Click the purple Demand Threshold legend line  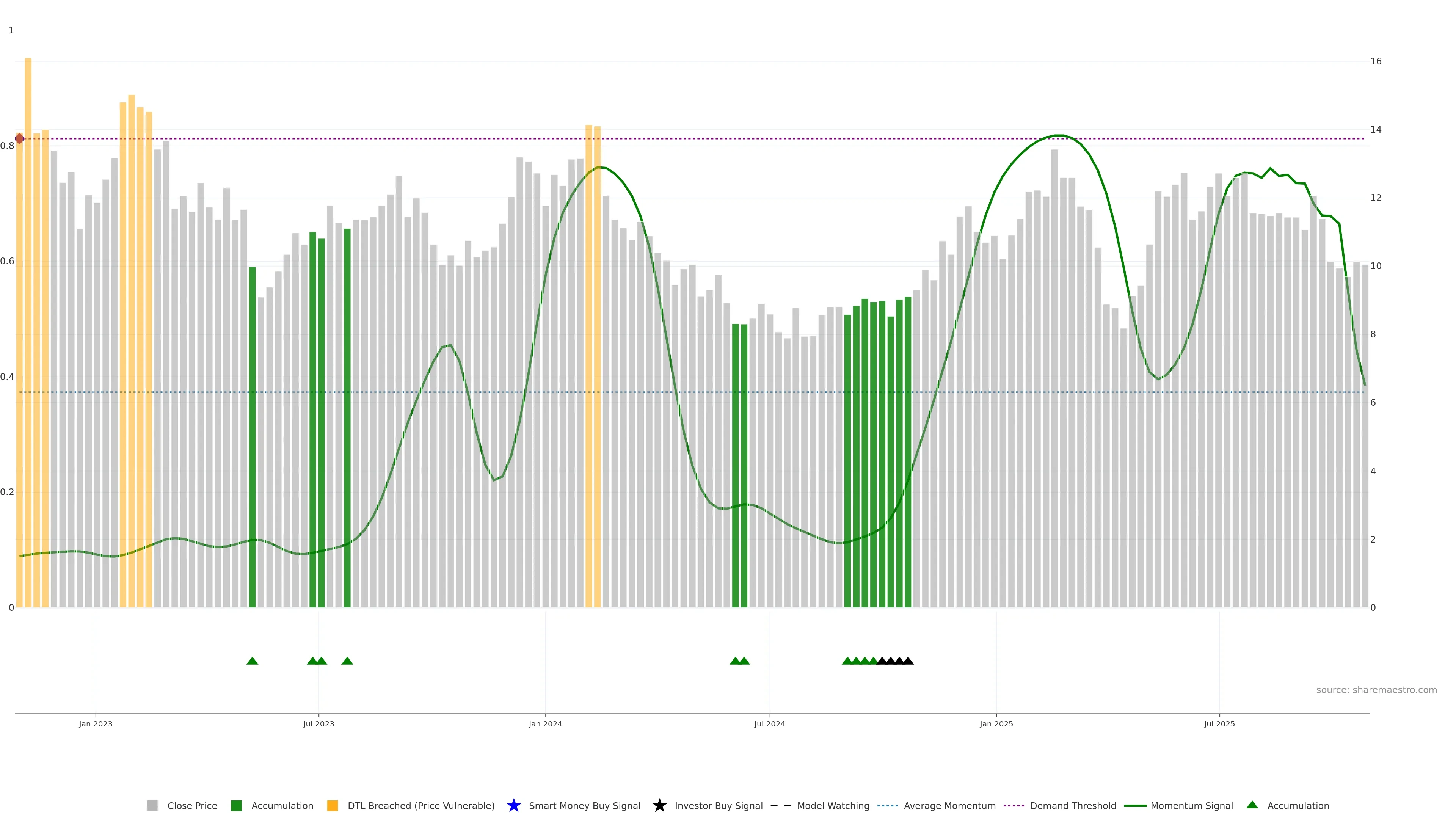coord(1014,805)
